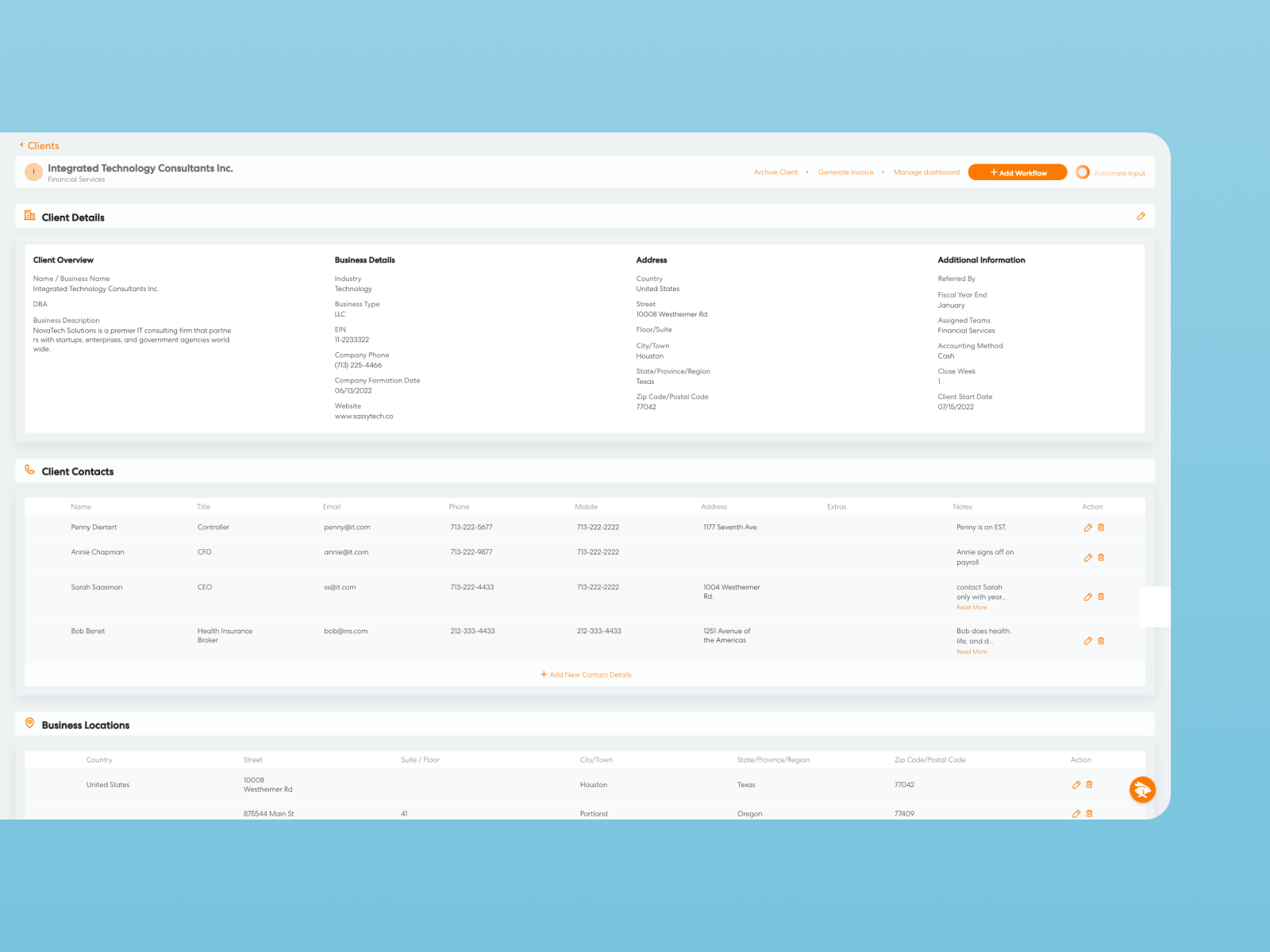Screen dimensions: 1270x952
Task: Delete the Houston business location
Action: [x=1089, y=785]
